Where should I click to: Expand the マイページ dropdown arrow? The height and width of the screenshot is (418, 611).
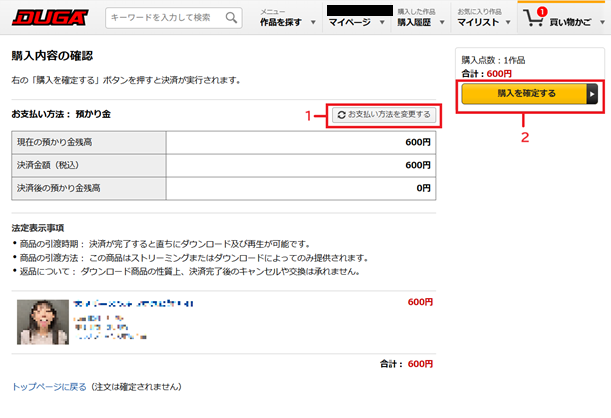point(382,23)
